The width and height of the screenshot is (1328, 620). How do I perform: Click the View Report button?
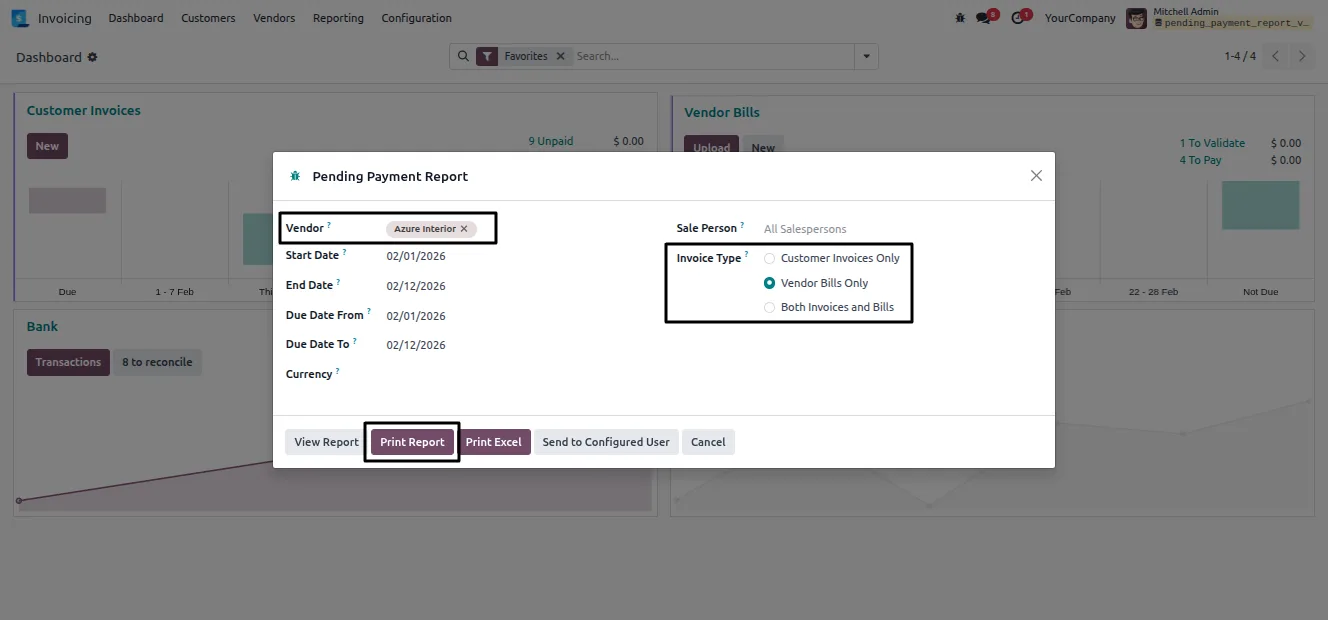pyautogui.click(x=326, y=442)
